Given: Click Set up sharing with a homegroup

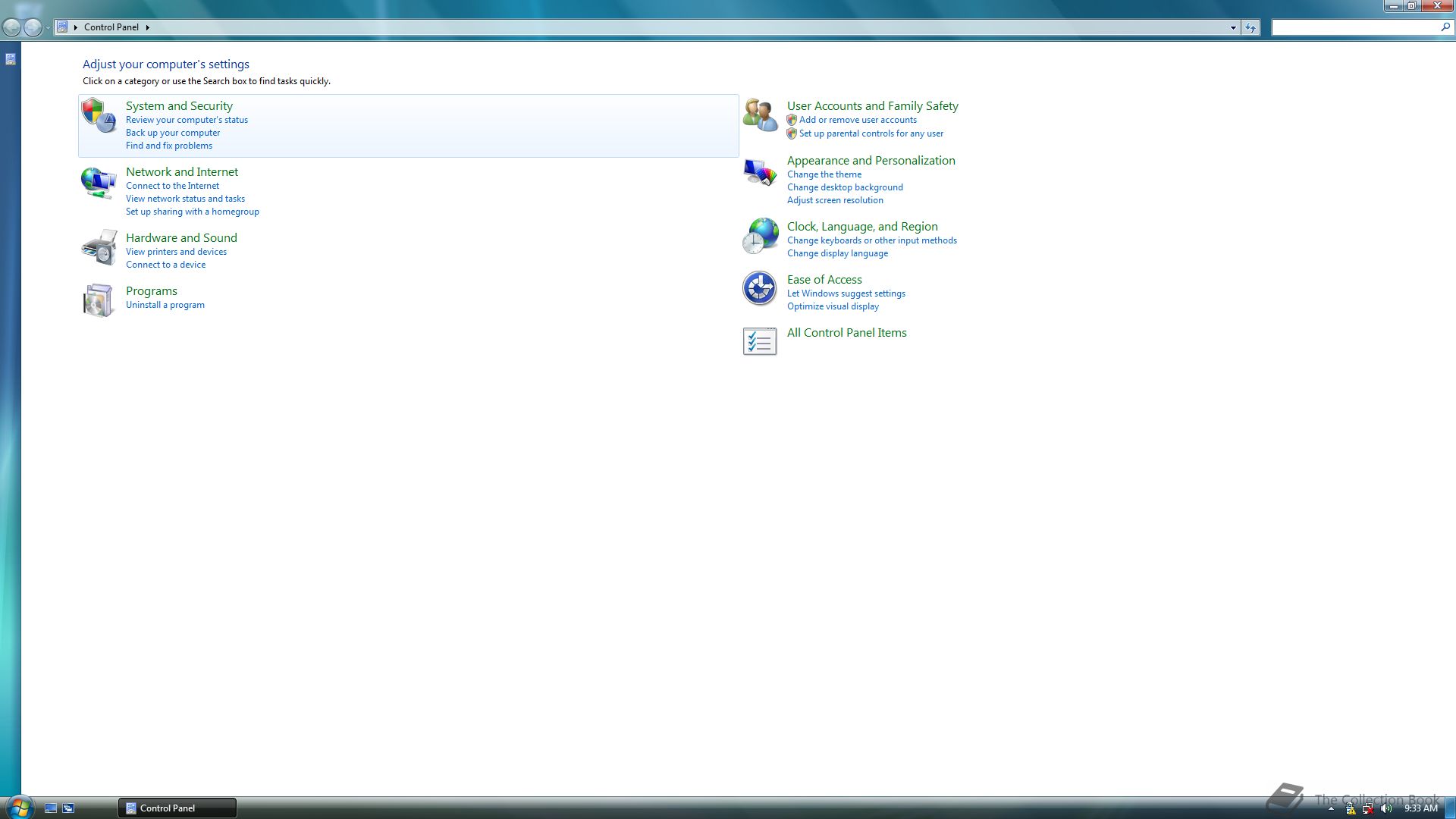Looking at the screenshot, I should pyautogui.click(x=193, y=212).
